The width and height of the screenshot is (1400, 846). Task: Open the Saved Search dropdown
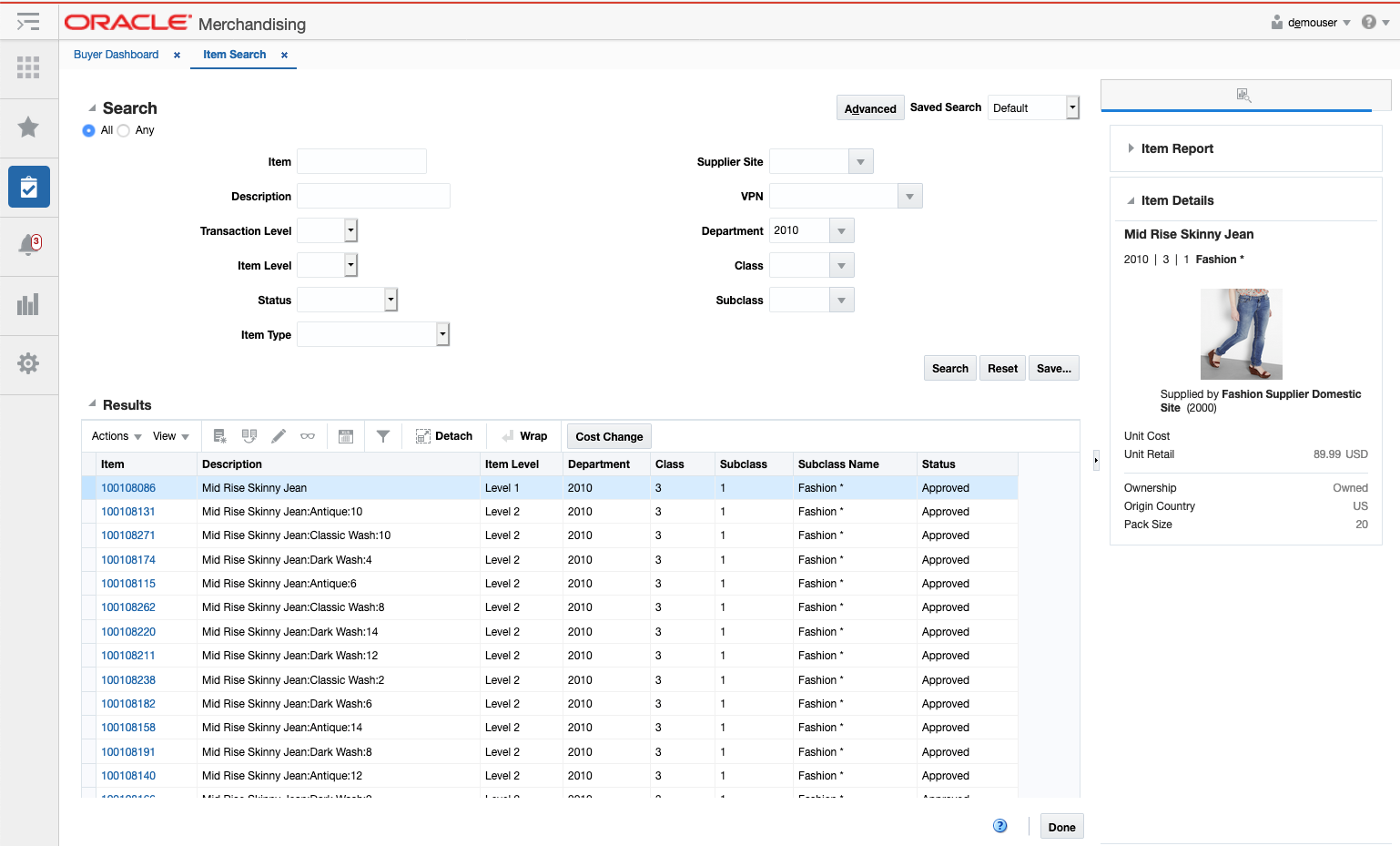(1071, 107)
